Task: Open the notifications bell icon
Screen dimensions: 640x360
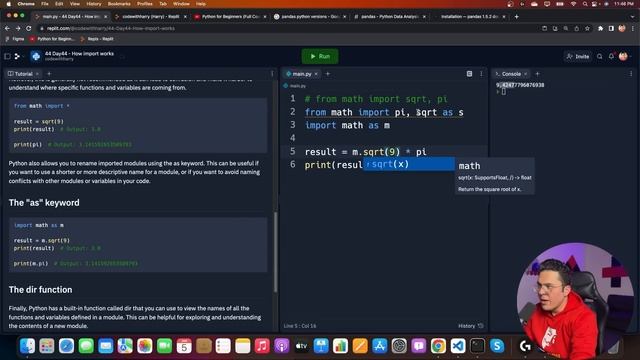Action: click(611, 56)
